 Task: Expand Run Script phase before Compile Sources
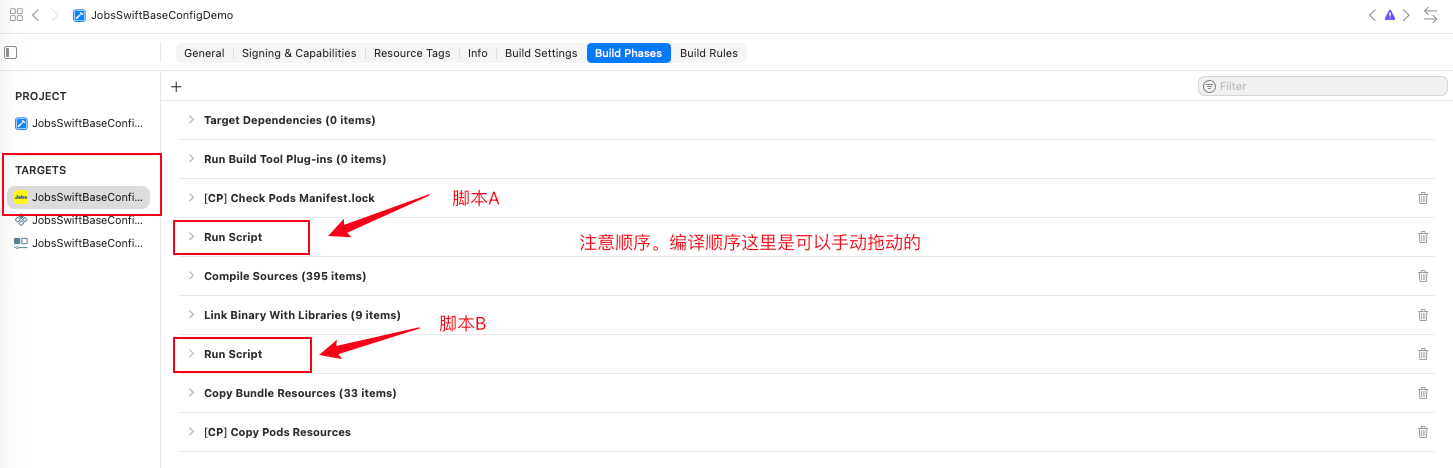click(191, 237)
